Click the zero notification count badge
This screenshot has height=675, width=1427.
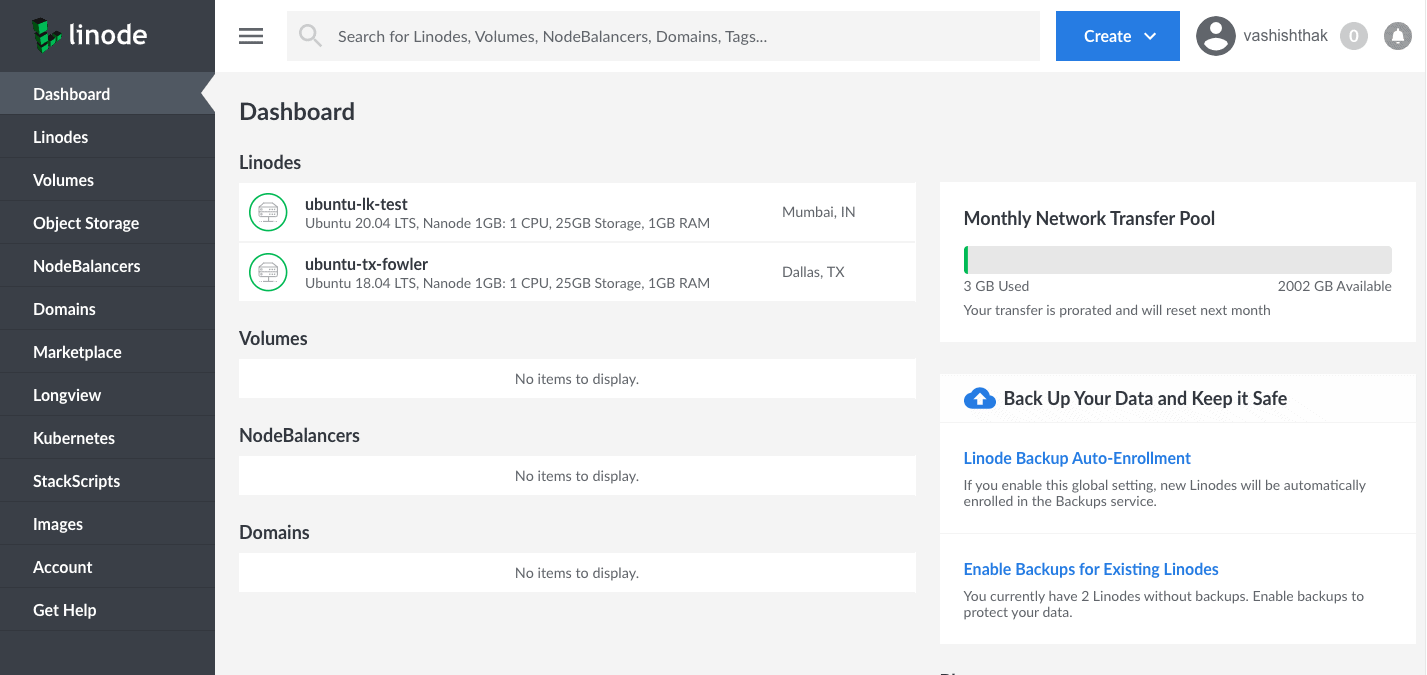(x=1354, y=36)
